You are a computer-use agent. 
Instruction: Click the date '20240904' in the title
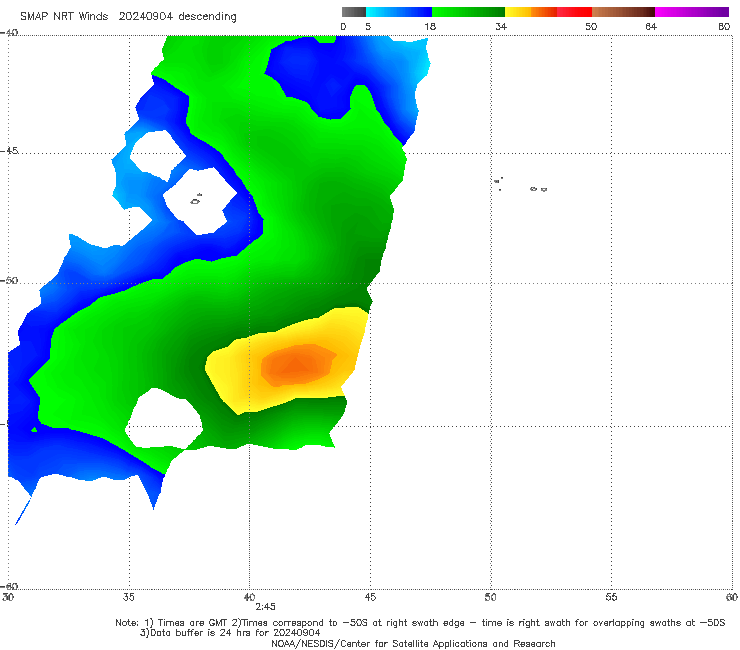tap(145, 16)
